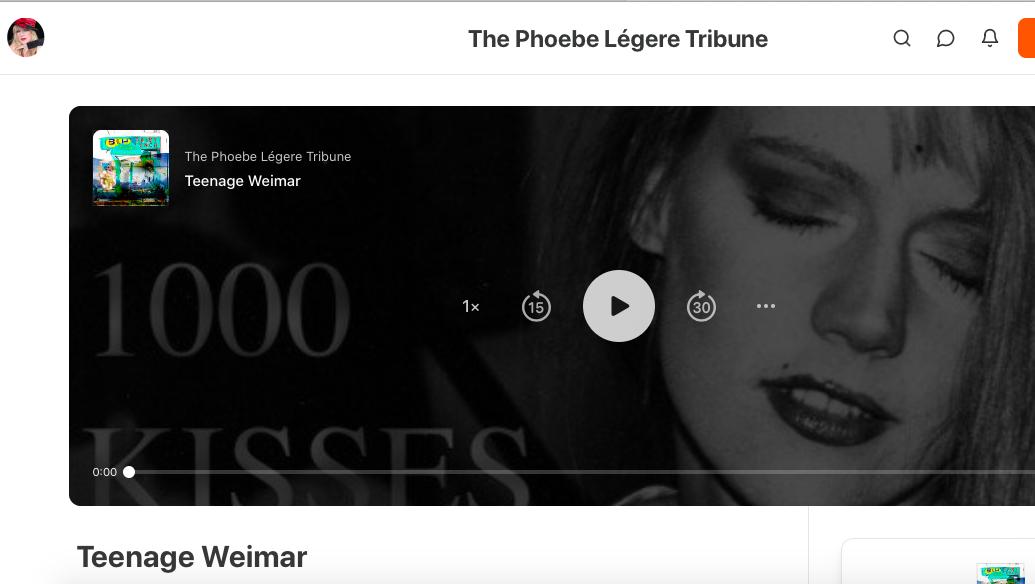
Task: Click the small thumbnail in sidebar card
Action: pyautogui.click(x=1001, y=573)
